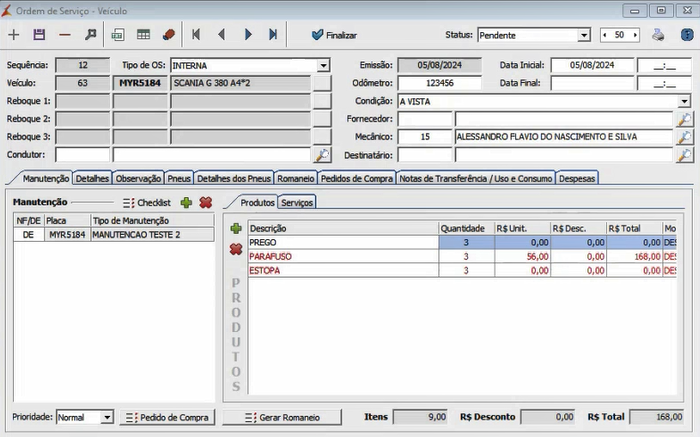700x437 pixels.
Task: Switch to the Manutenção tab
Action: (x=46, y=179)
